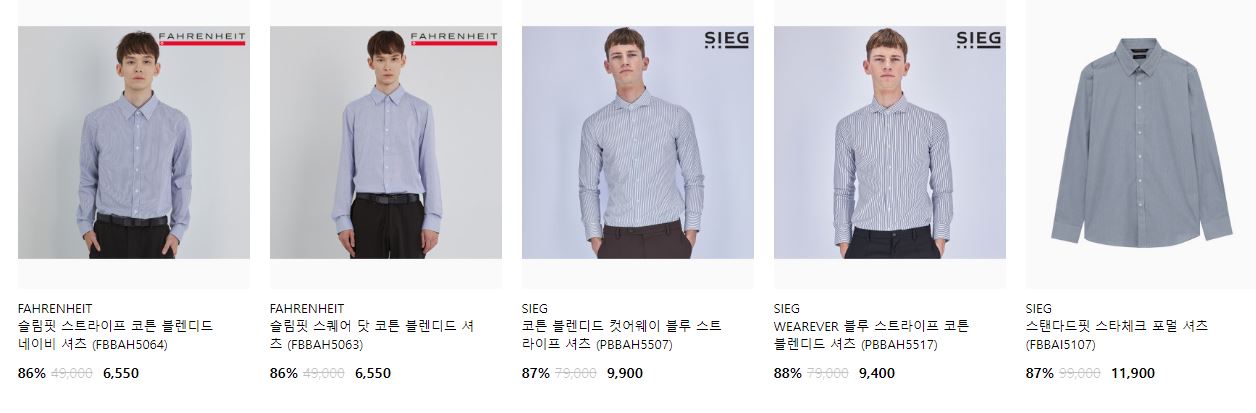Select FAHRENHEIT brand name under second product
1256x413 pixels.
coord(307,309)
